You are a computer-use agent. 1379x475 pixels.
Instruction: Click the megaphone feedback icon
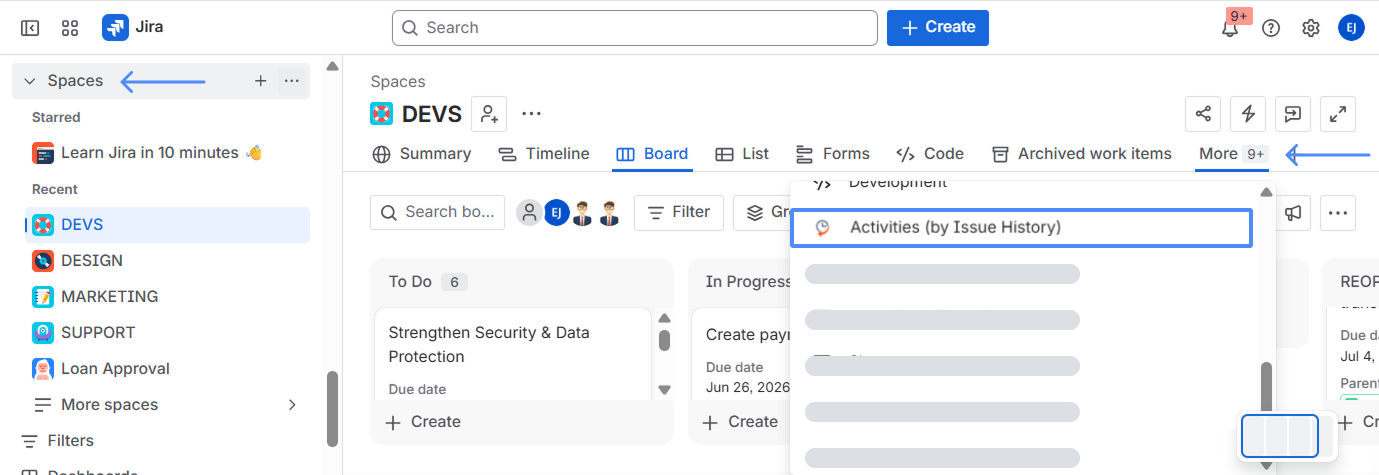point(1294,212)
